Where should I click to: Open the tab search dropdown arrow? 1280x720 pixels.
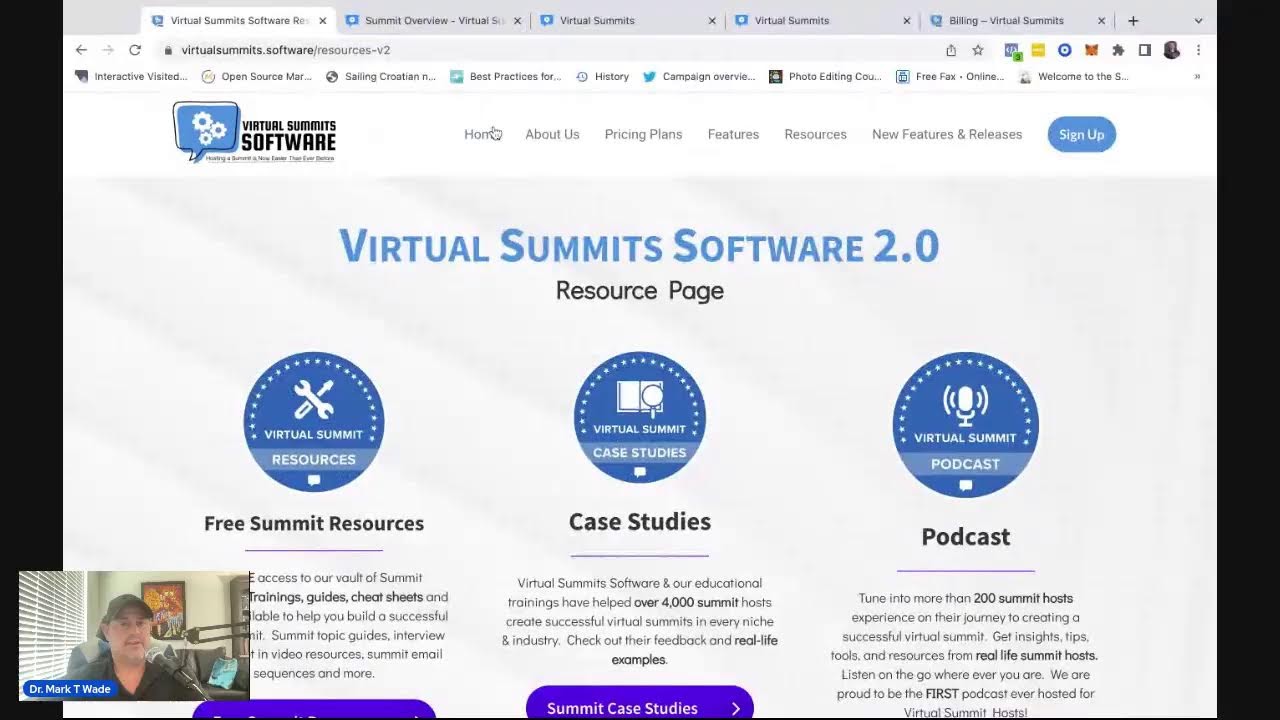(1198, 20)
